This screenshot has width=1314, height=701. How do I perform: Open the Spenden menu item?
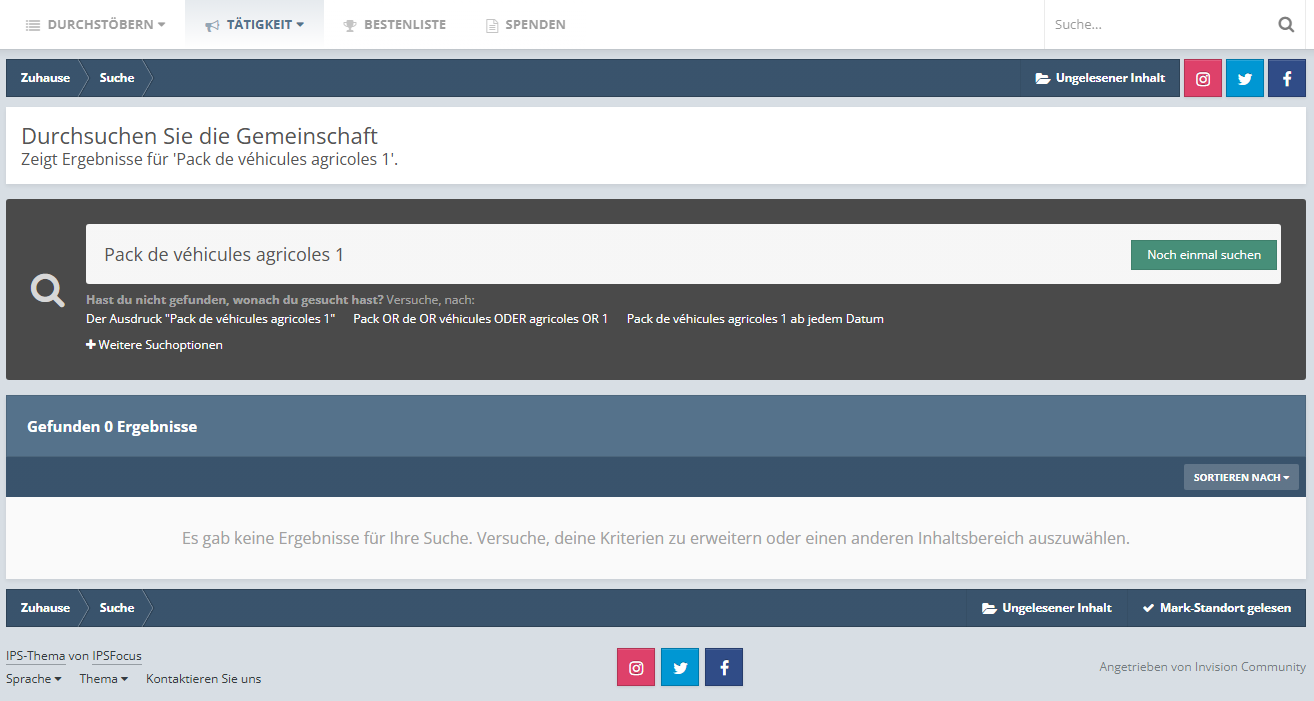pyautogui.click(x=525, y=24)
